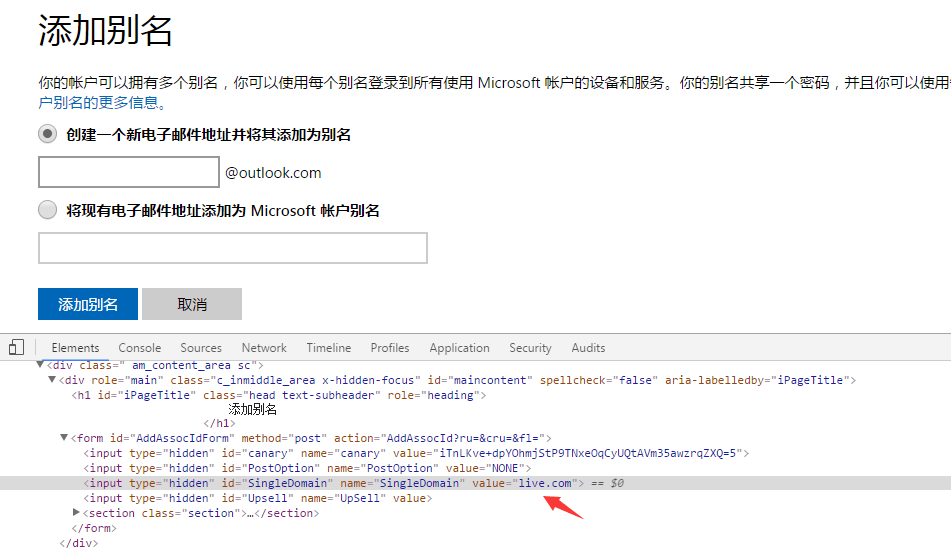Select the existing email address alias radio button
This screenshot has height=550, width=951.
[47, 210]
